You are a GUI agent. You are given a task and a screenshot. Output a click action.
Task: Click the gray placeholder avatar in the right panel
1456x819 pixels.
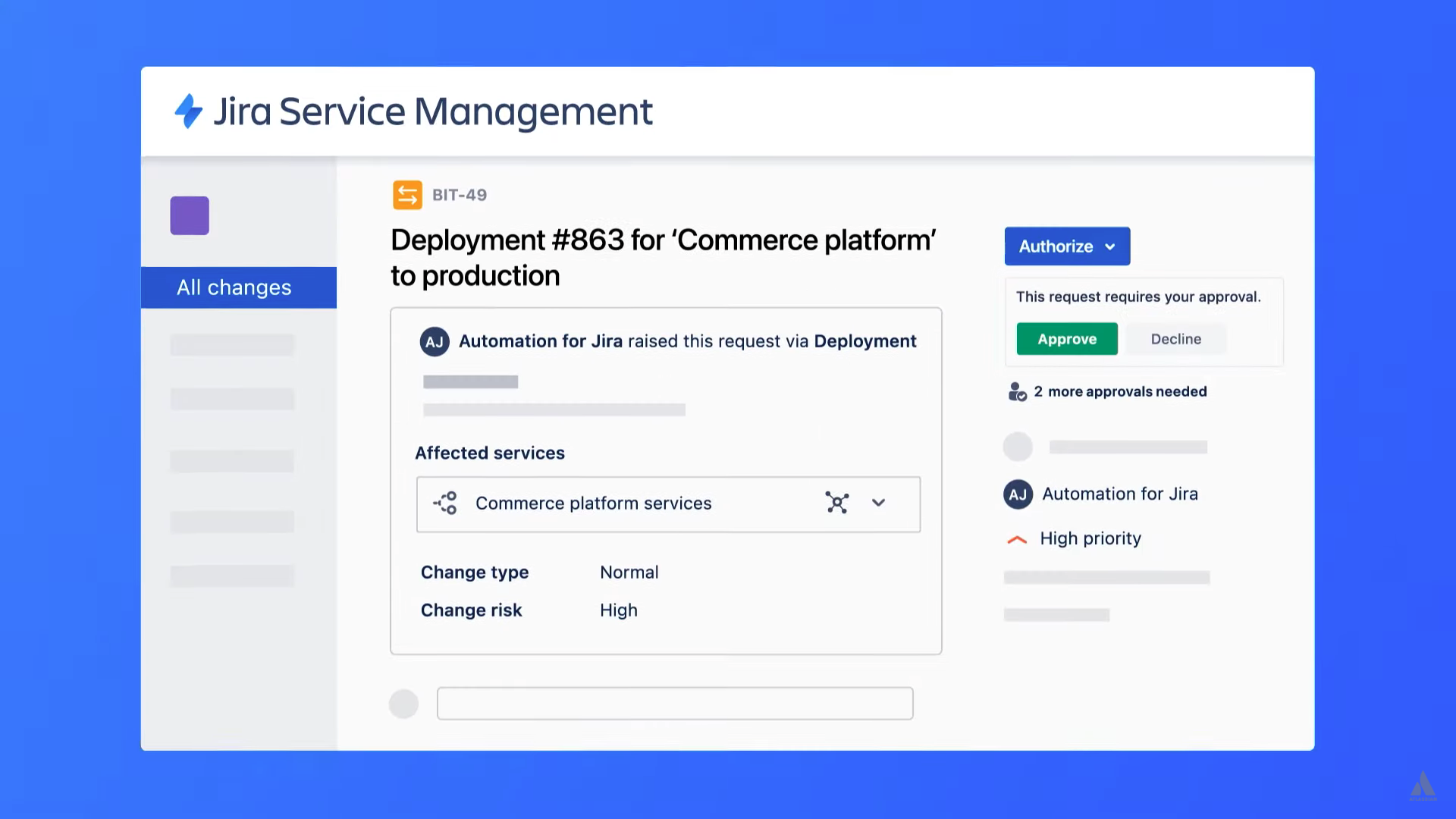click(1018, 447)
